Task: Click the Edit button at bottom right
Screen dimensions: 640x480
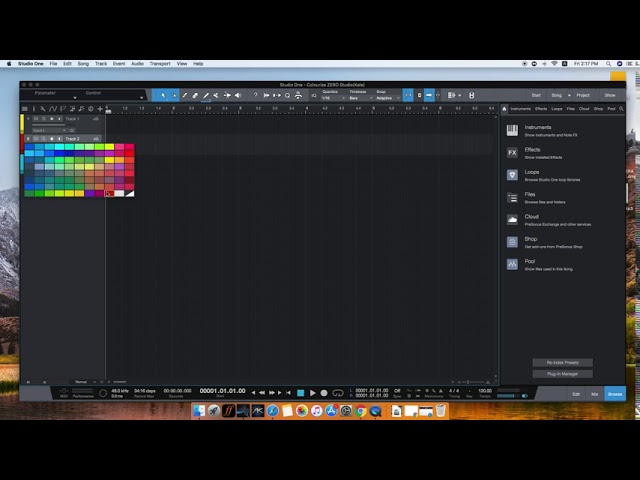Action: [576, 394]
